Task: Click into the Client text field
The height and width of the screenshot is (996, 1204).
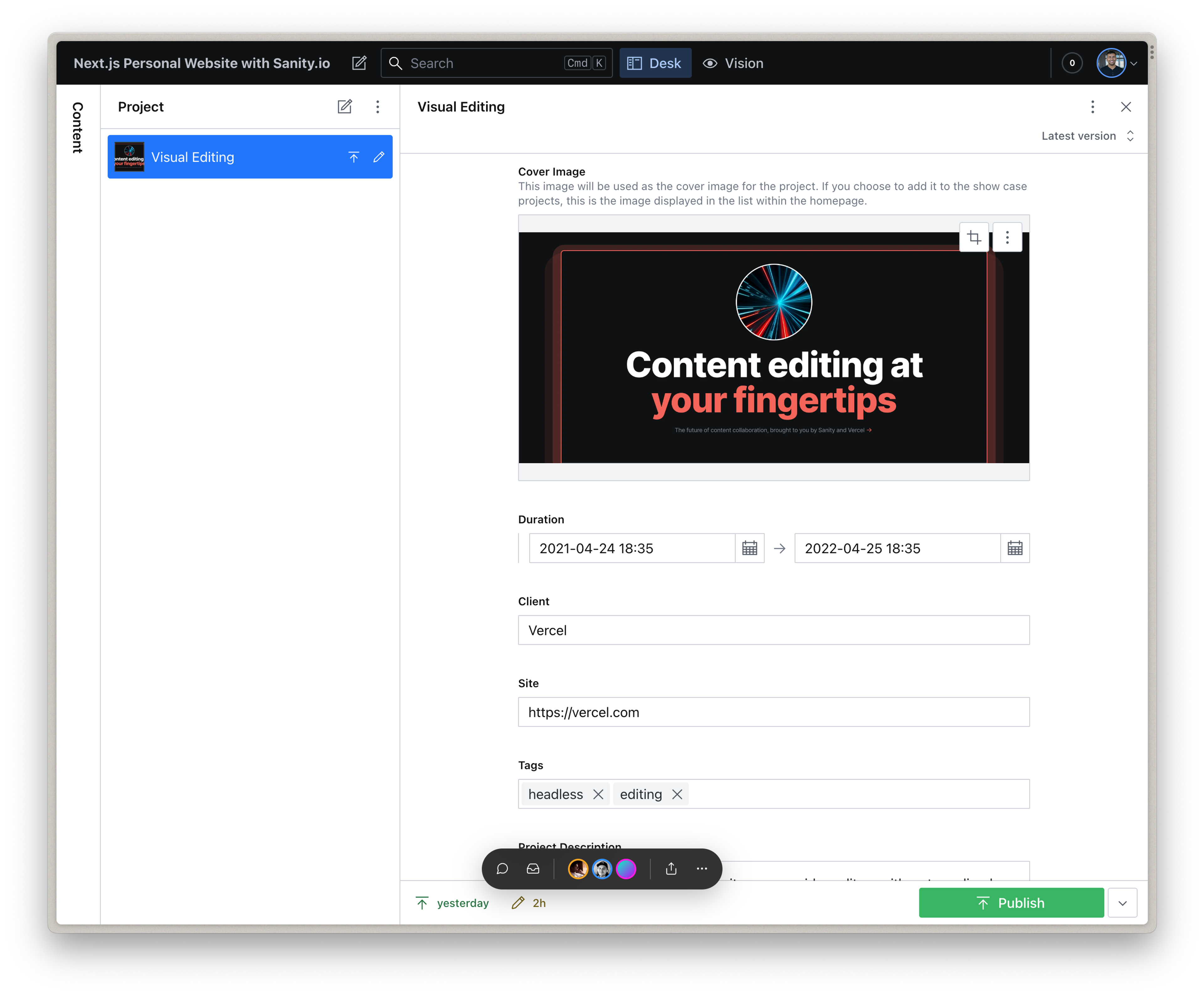Action: [x=774, y=630]
